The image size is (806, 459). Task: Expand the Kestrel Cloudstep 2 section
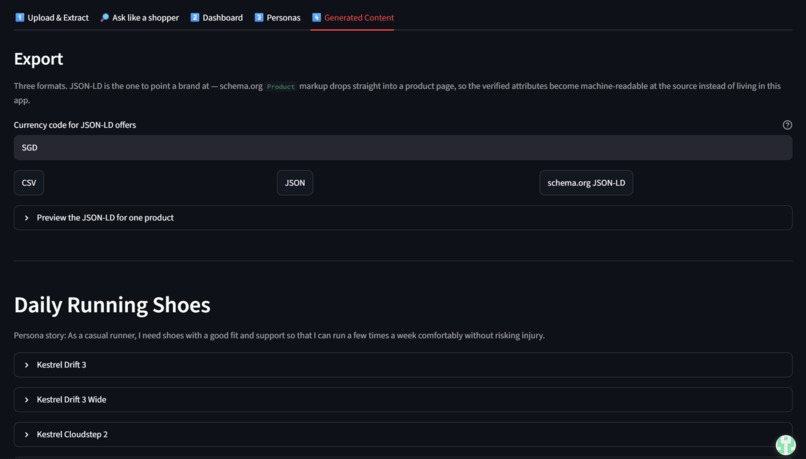click(x=403, y=435)
